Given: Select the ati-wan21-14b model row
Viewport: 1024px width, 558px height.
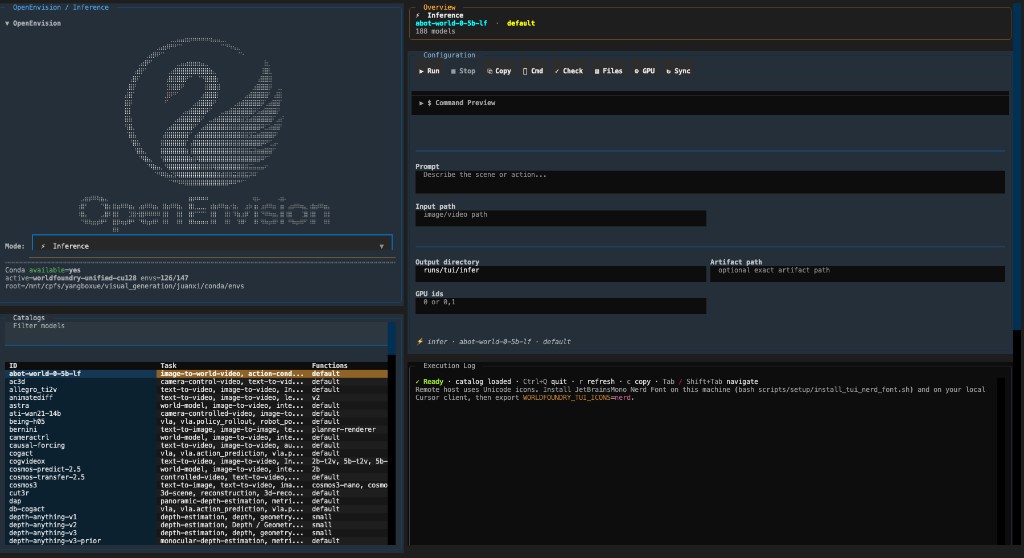Looking at the screenshot, I should pyautogui.click(x=196, y=414).
